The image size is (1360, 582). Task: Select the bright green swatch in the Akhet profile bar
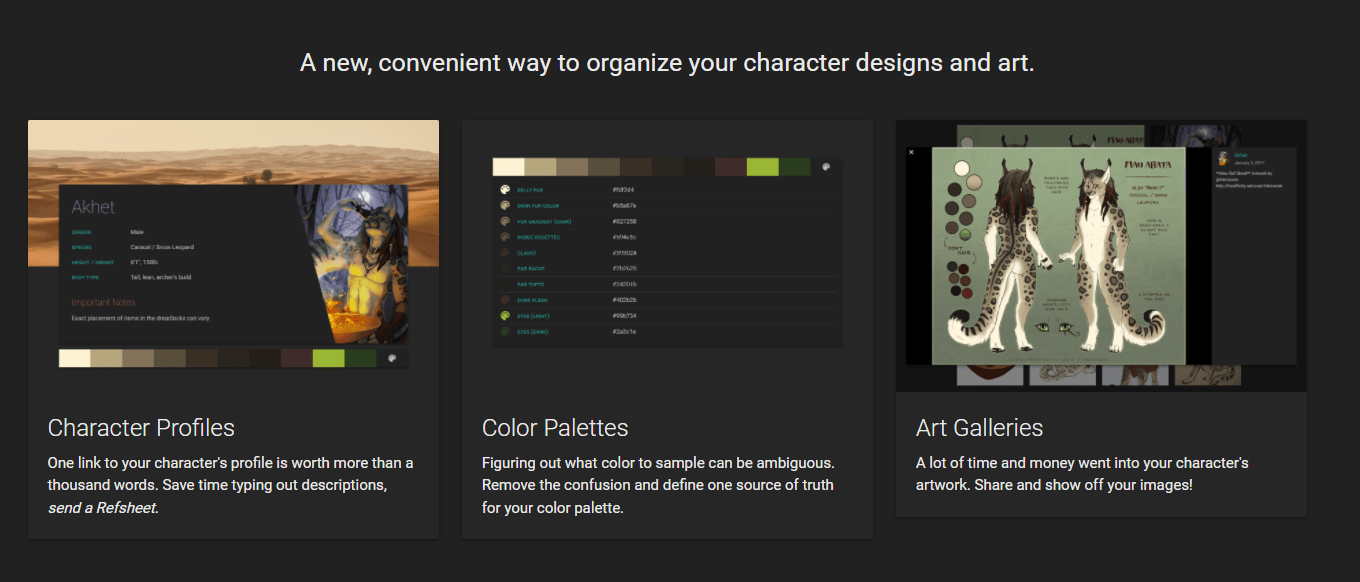click(x=328, y=358)
